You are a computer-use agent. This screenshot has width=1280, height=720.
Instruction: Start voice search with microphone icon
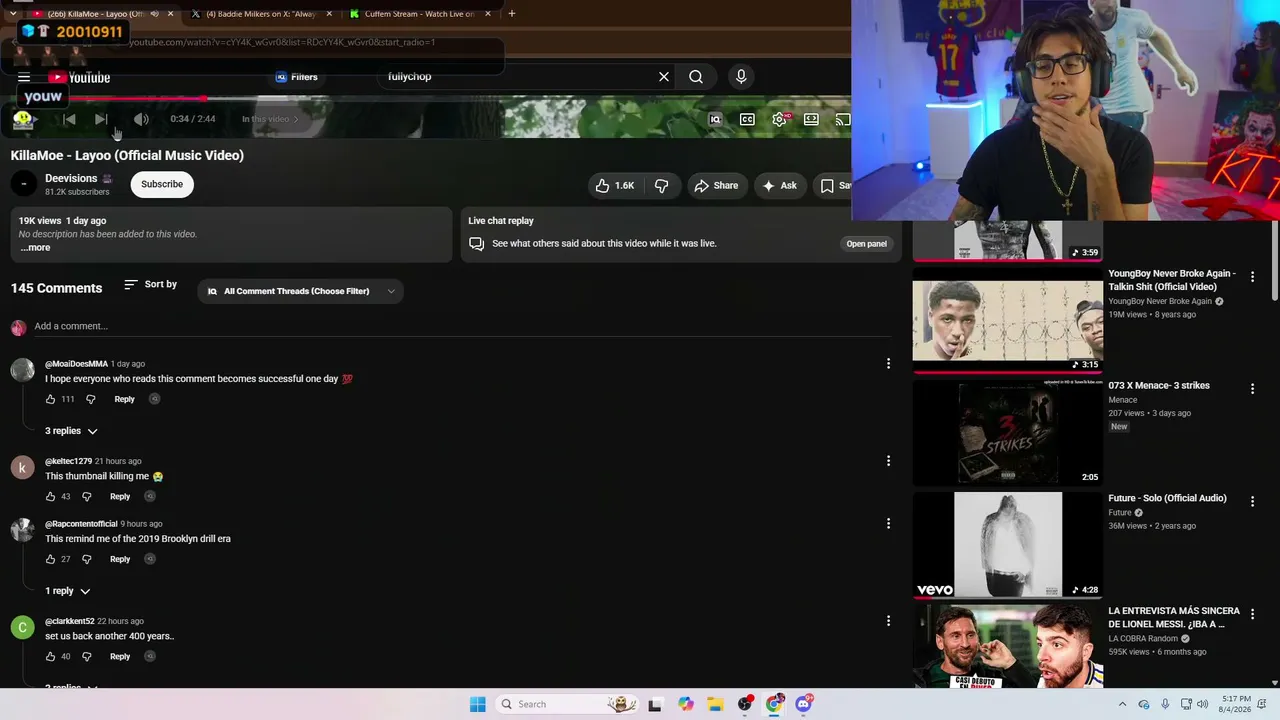(741, 77)
